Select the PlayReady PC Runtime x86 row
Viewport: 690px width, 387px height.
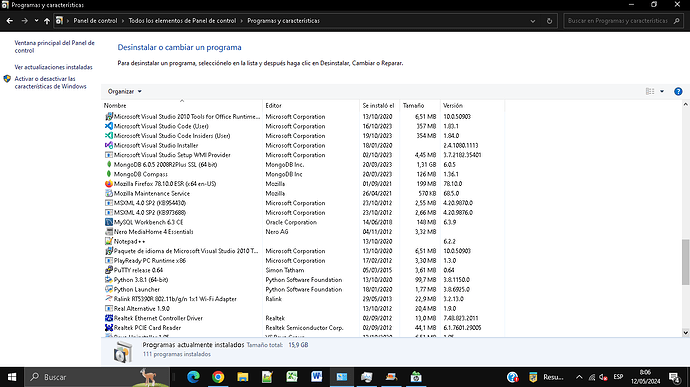[304, 260]
